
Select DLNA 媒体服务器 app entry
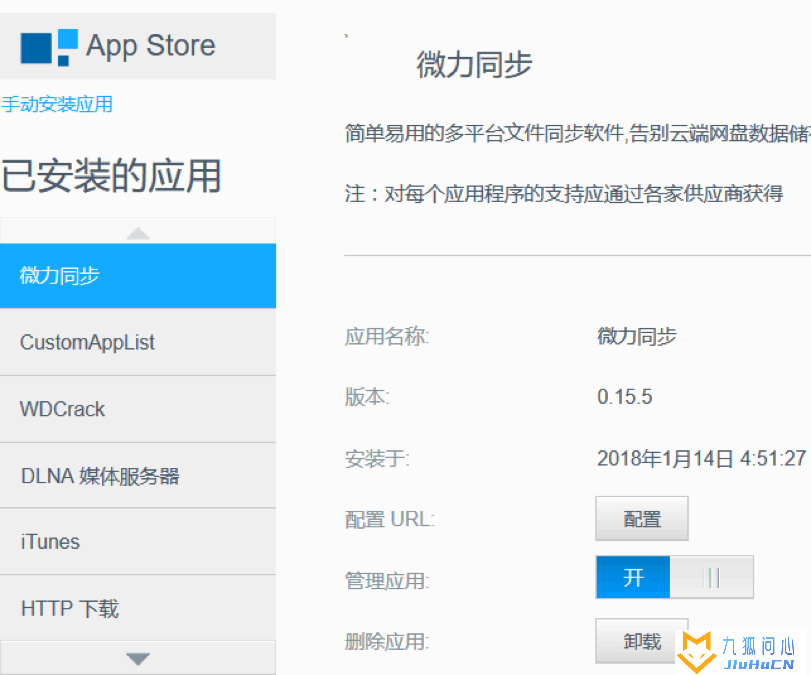[138, 476]
